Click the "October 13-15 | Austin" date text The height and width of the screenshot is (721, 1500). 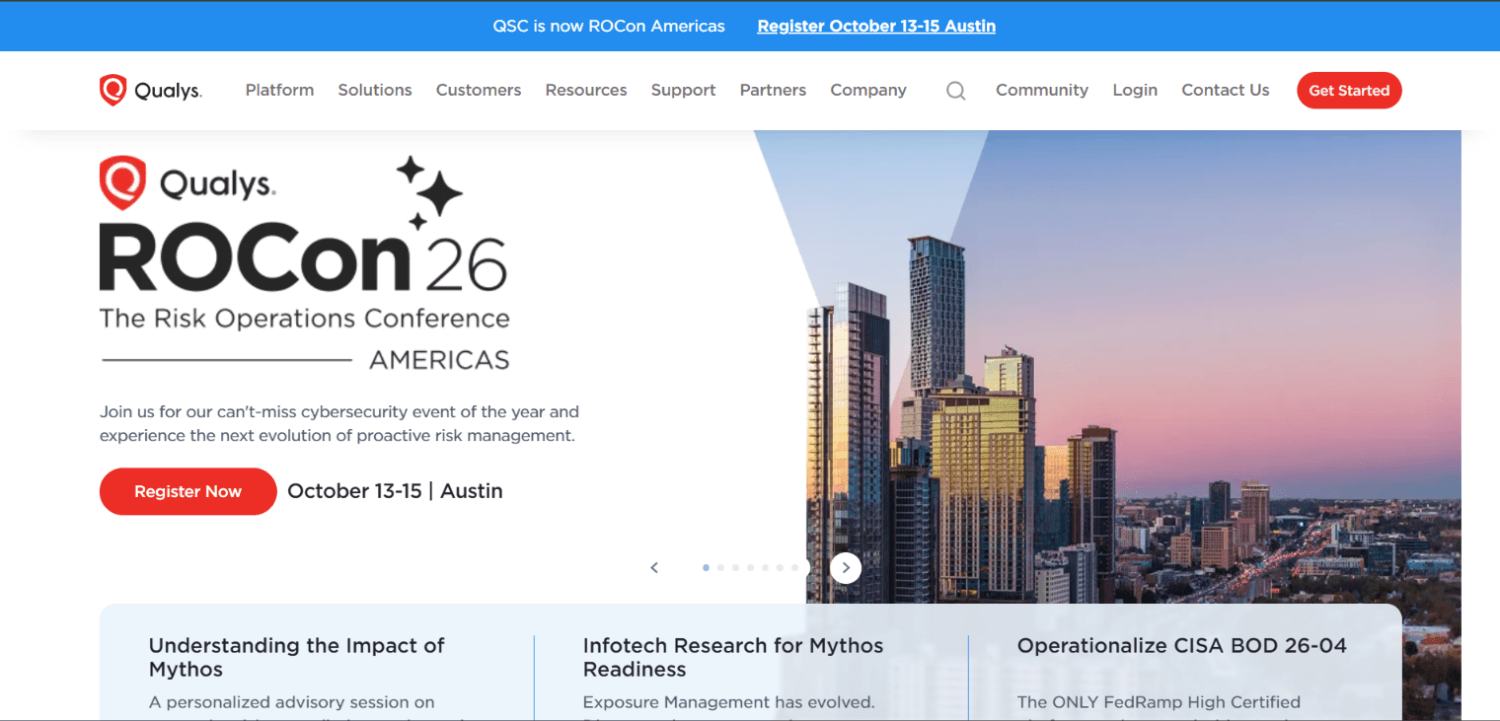pos(395,491)
